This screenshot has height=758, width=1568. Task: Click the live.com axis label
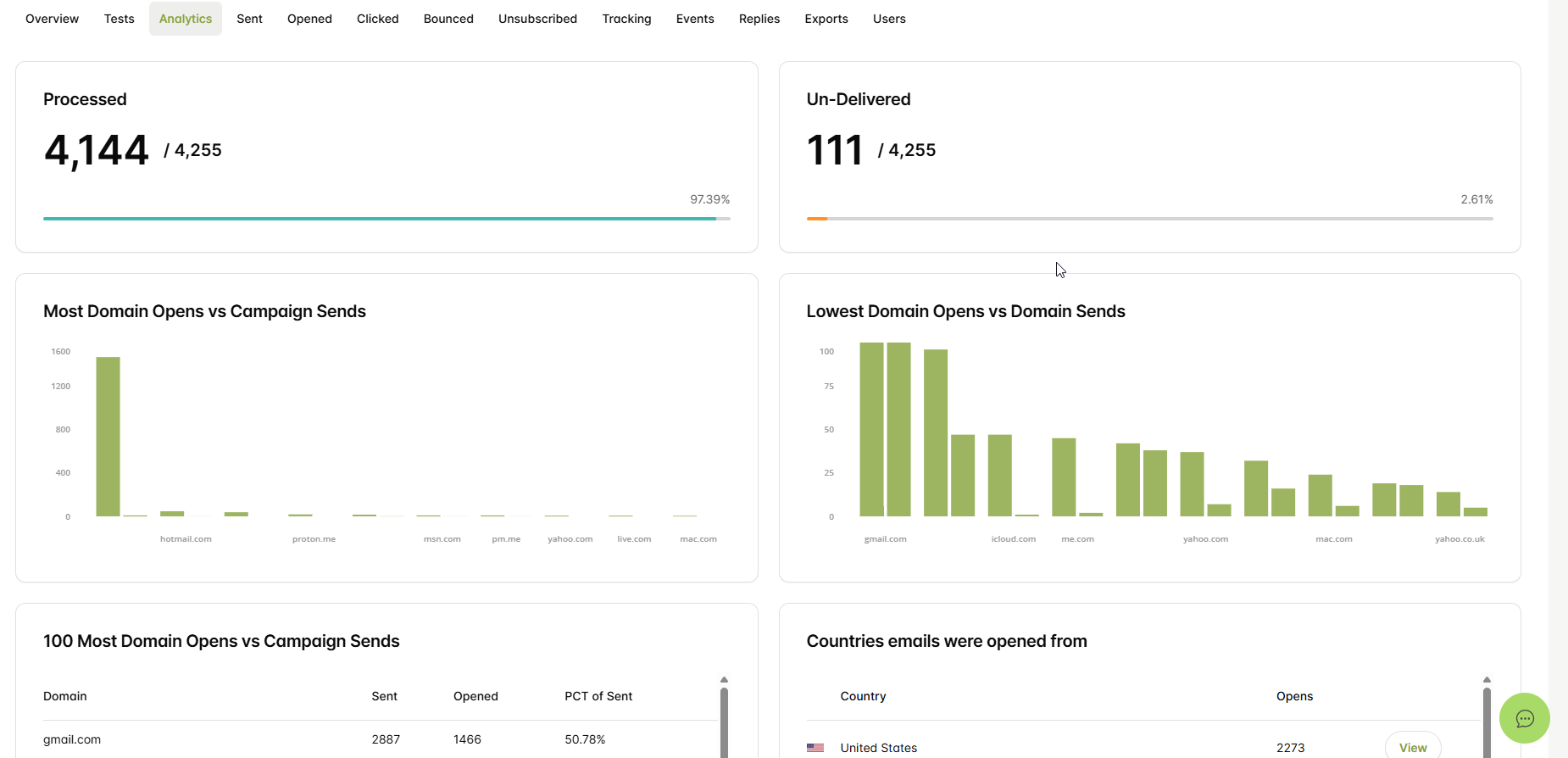coord(634,539)
